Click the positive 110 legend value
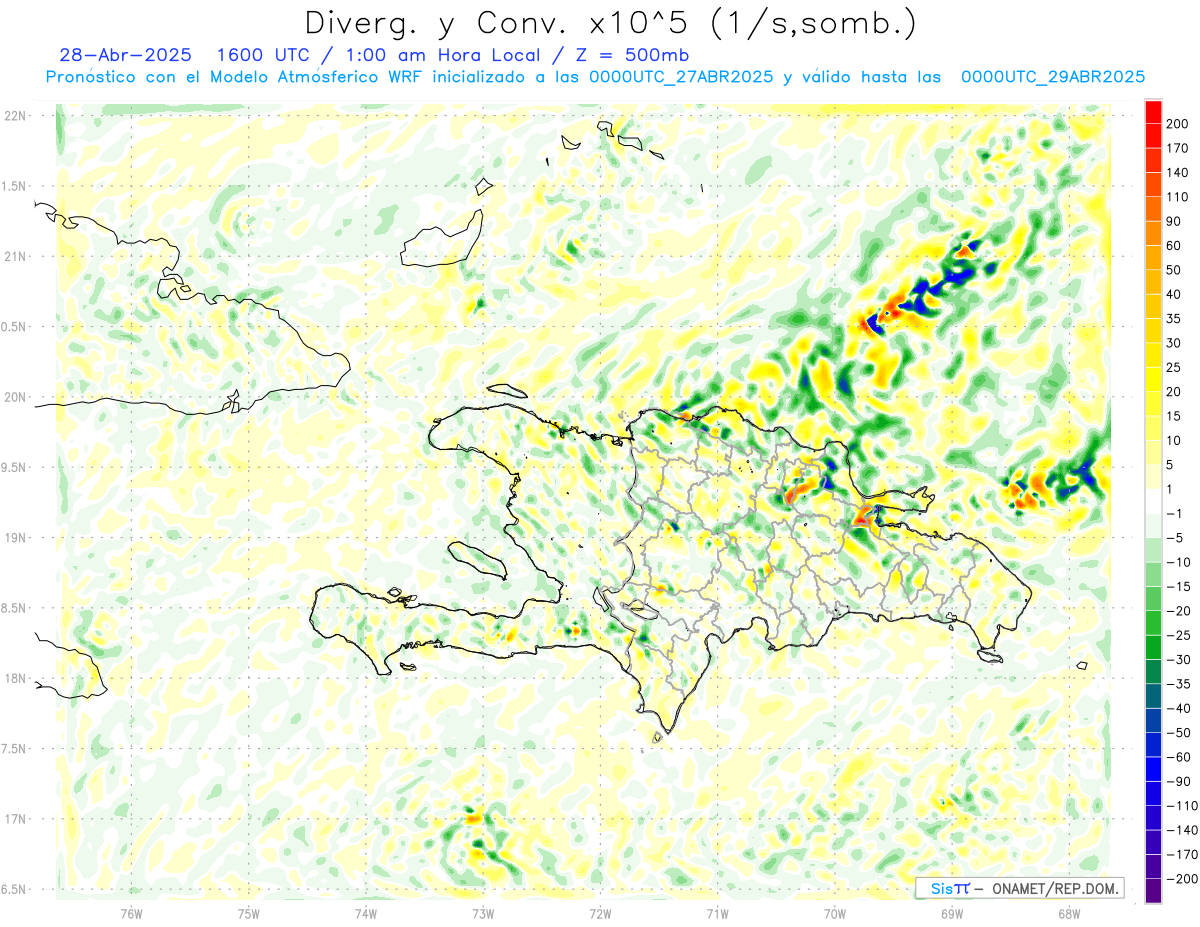 coord(1178,197)
